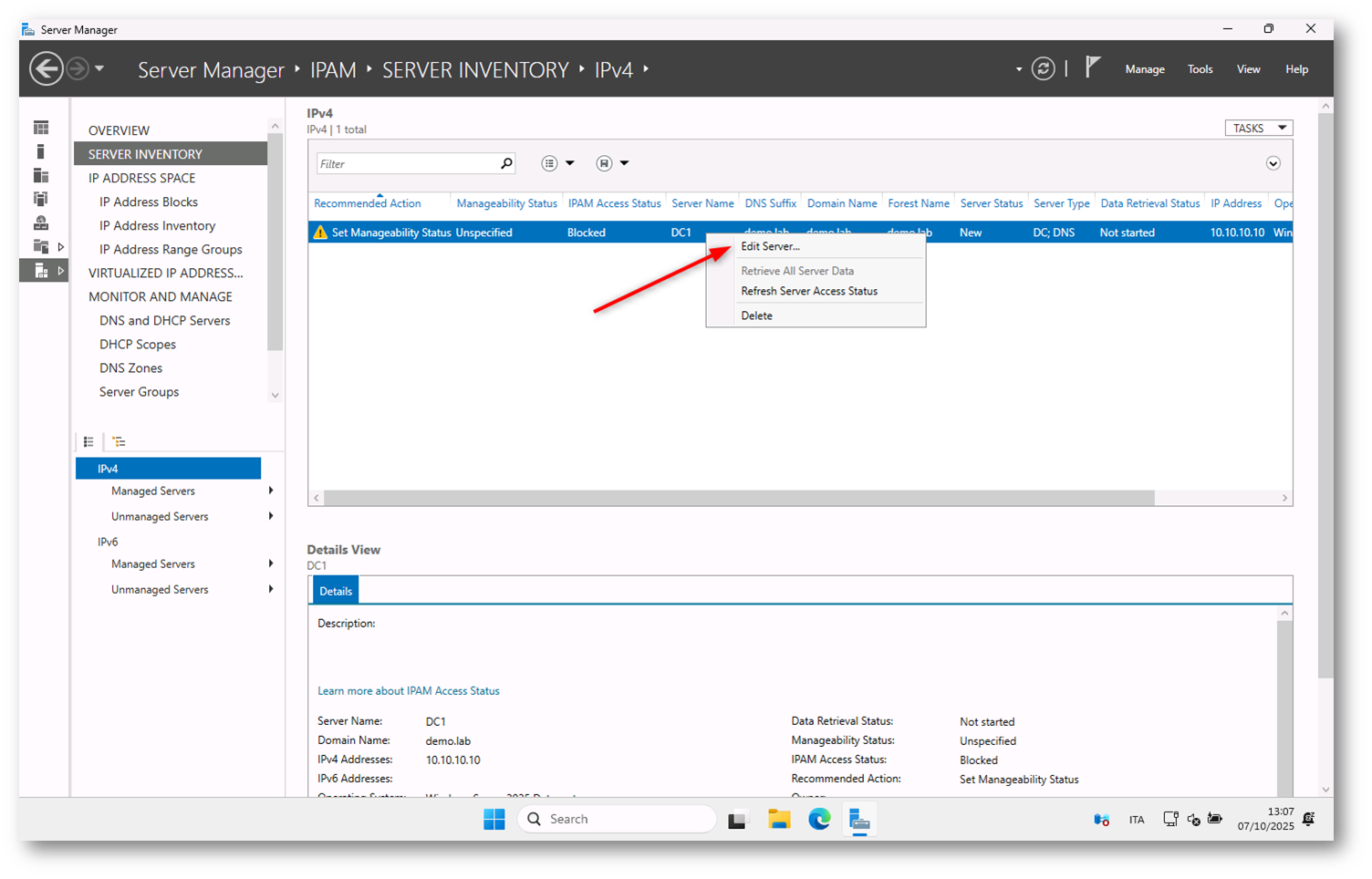Select Refresh Server Access Status menu item
This screenshot has height=879, width=1372.
pyautogui.click(x=809, y=292)
